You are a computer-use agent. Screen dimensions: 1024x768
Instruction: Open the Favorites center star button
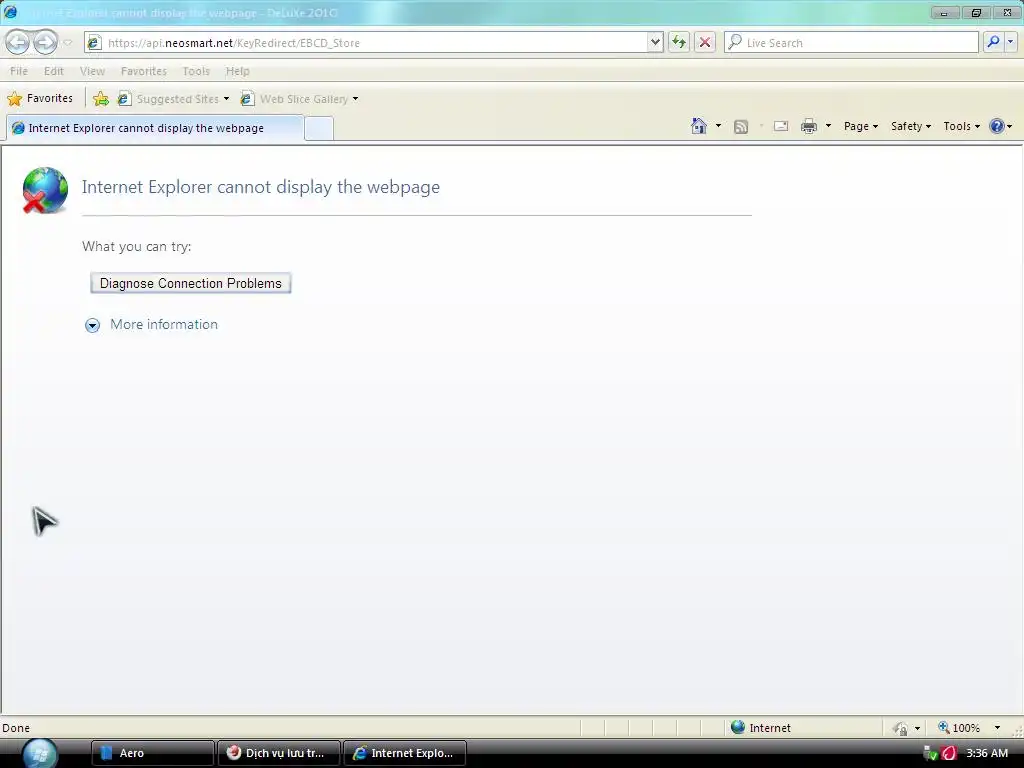pos(40,99)
